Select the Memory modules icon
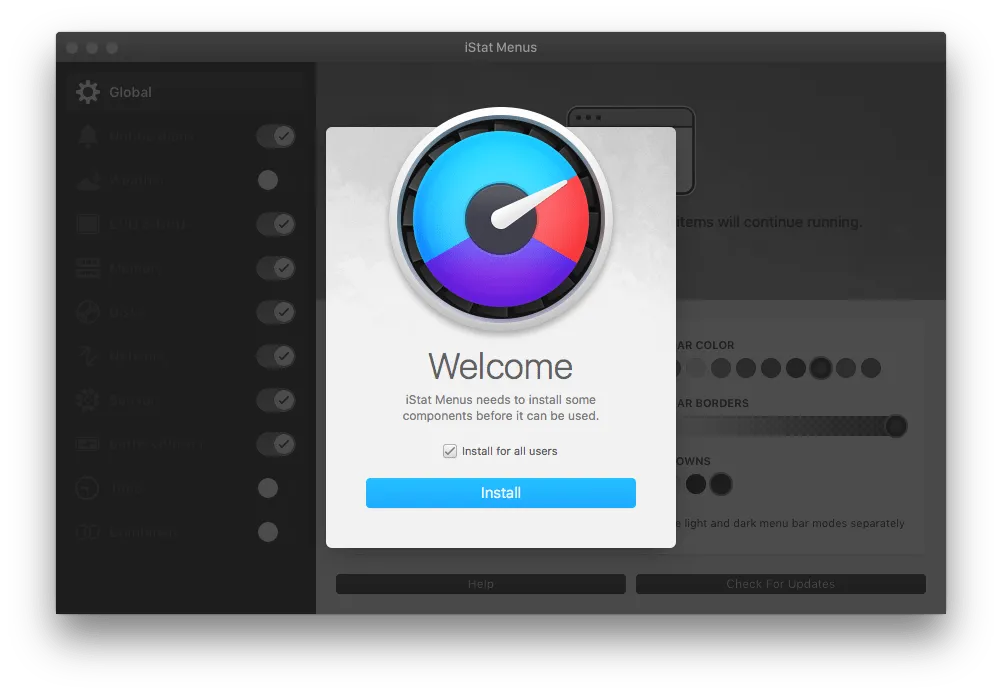1002x694 pixels. 88,268
